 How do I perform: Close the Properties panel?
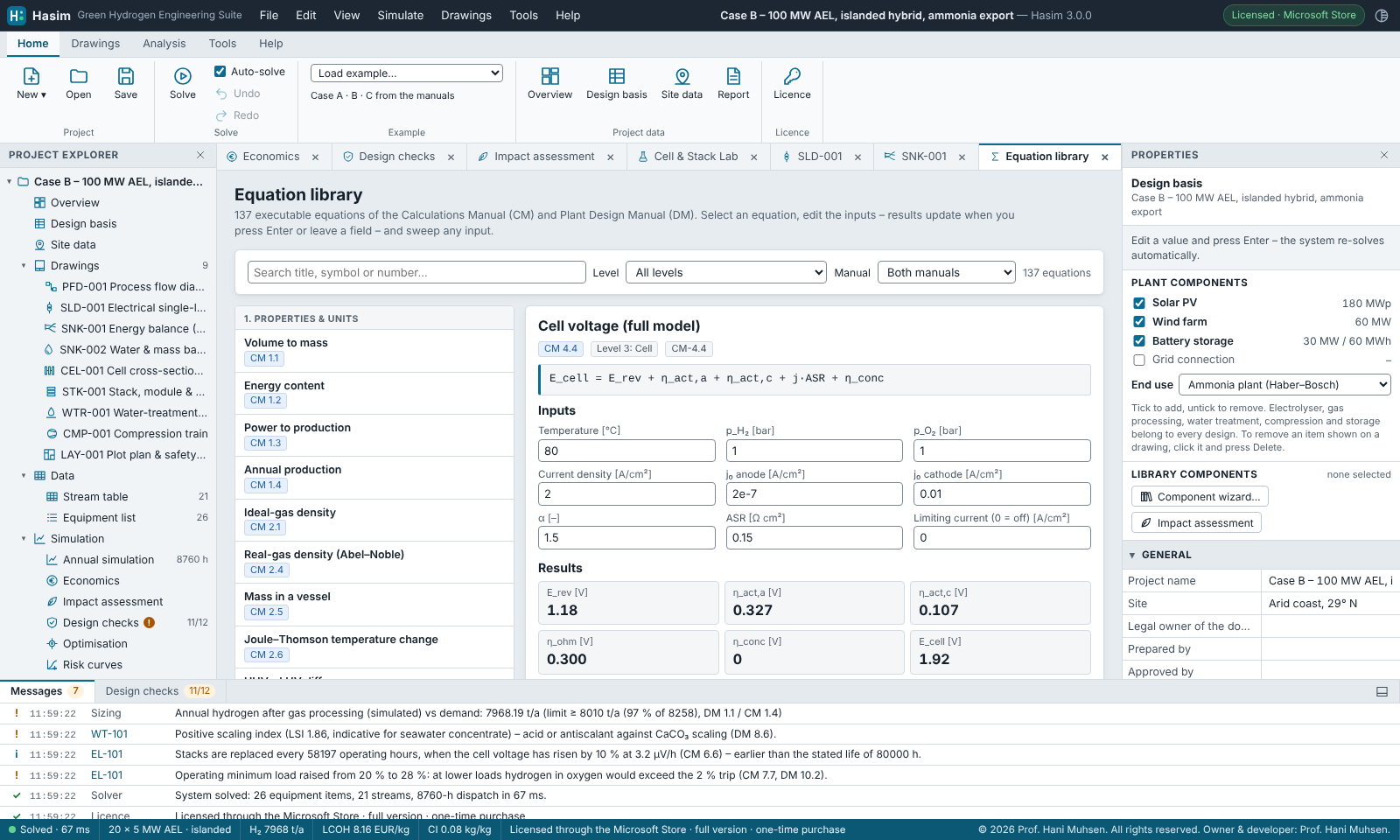(x=1384, y=155)
